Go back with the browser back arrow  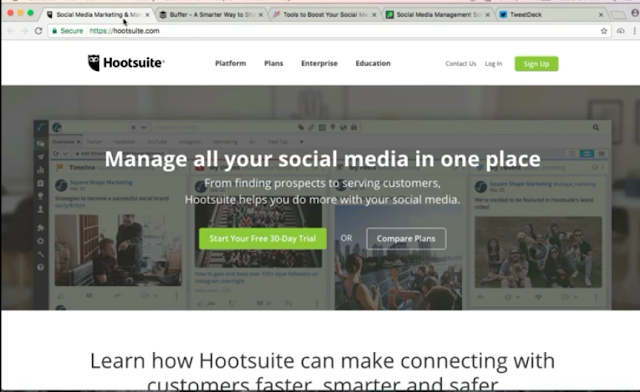11,31
